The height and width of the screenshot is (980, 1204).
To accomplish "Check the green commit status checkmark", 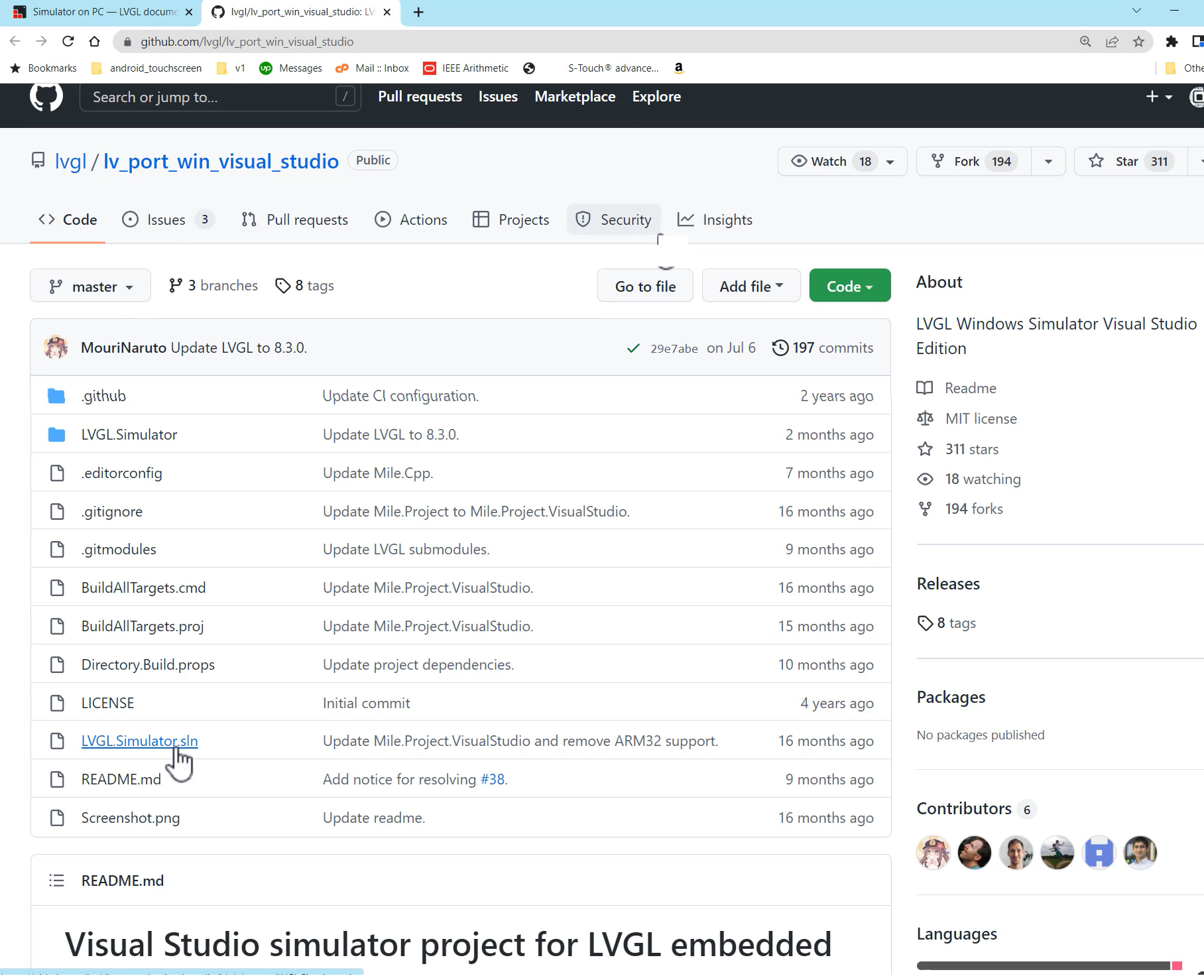I will tap(633, 348).
